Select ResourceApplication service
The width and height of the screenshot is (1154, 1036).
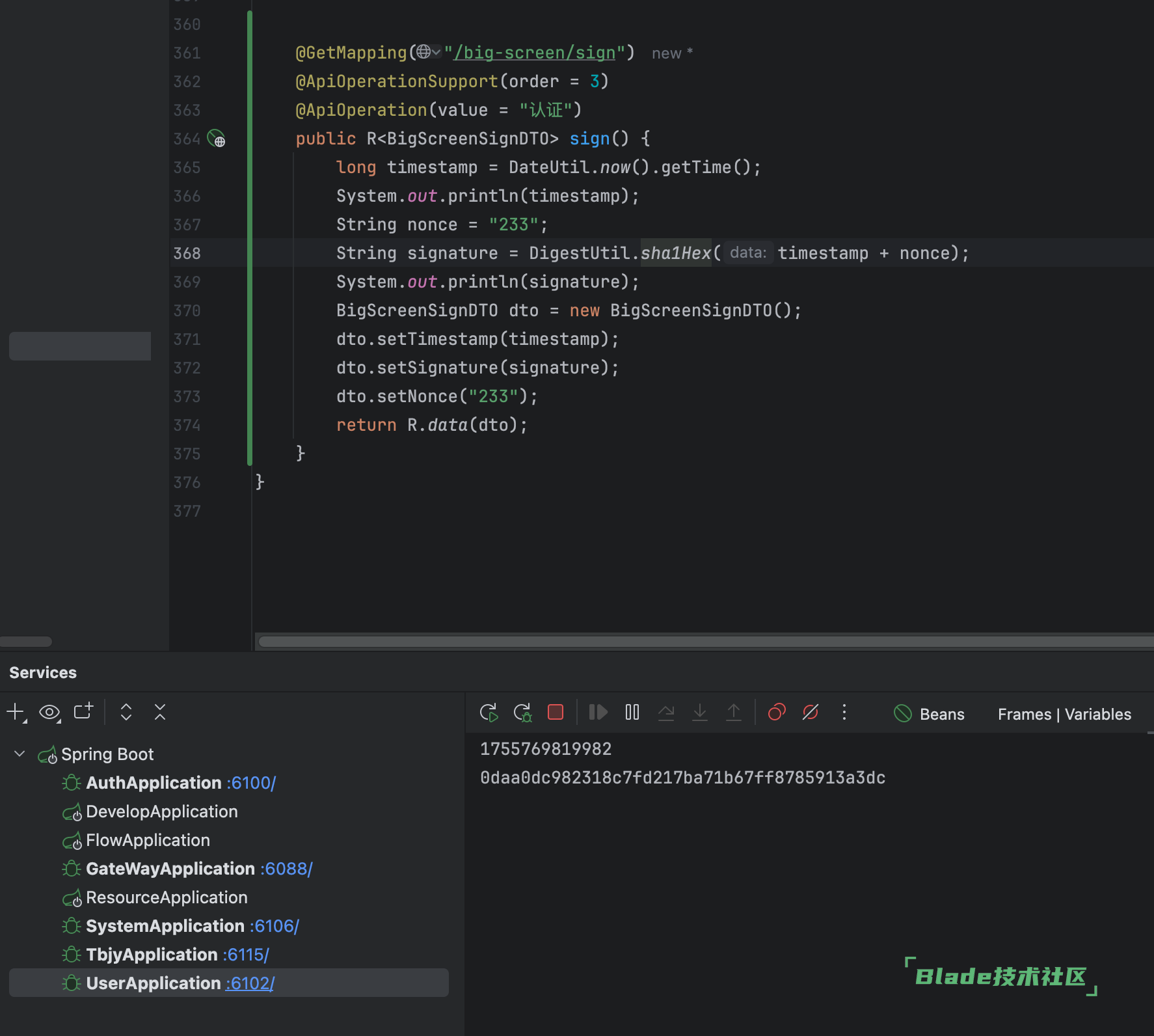click(x=167, y=897)
